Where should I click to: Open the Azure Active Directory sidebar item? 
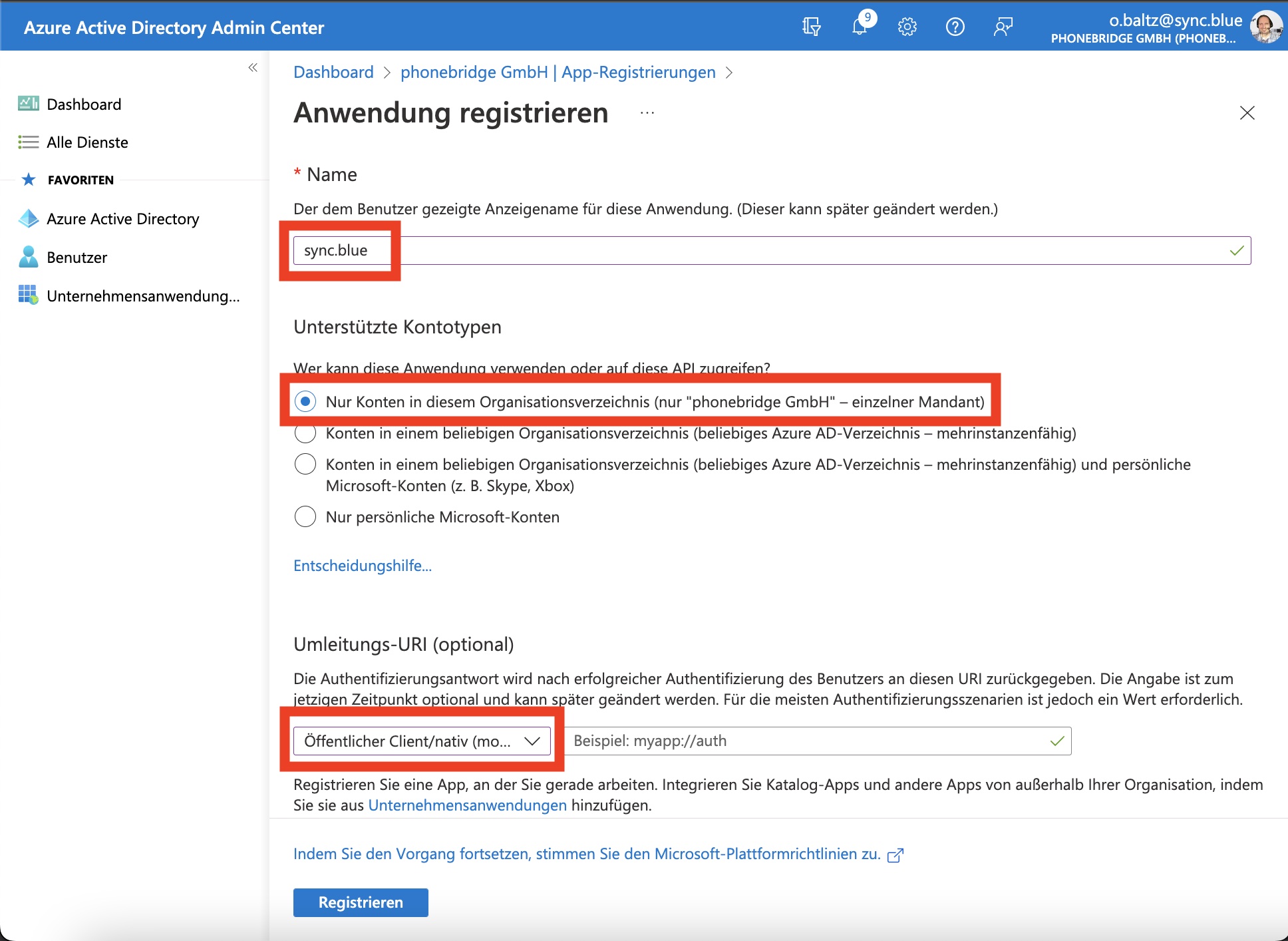coord(122,218)
